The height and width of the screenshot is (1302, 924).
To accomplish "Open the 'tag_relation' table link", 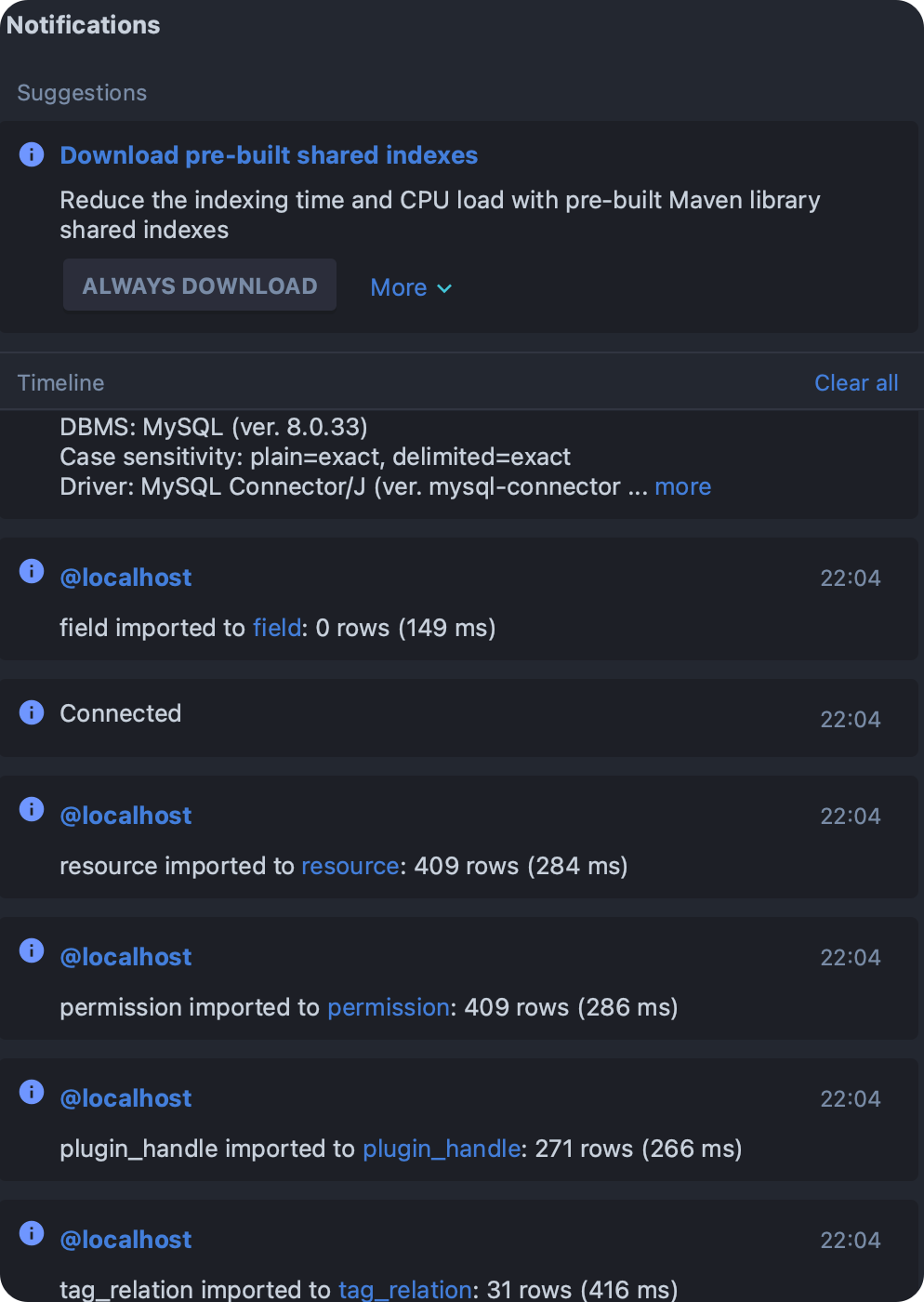I will click(405, 1290).
